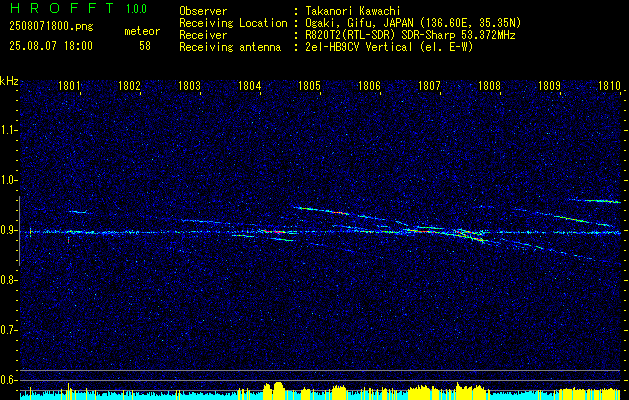Click location Ogaki, Gifu, JAPAN text
The image size is (629, 400).
point(413,23)
